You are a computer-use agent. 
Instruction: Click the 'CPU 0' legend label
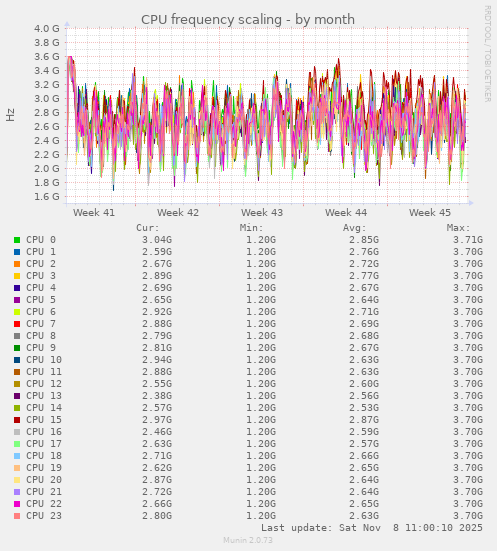41,240
